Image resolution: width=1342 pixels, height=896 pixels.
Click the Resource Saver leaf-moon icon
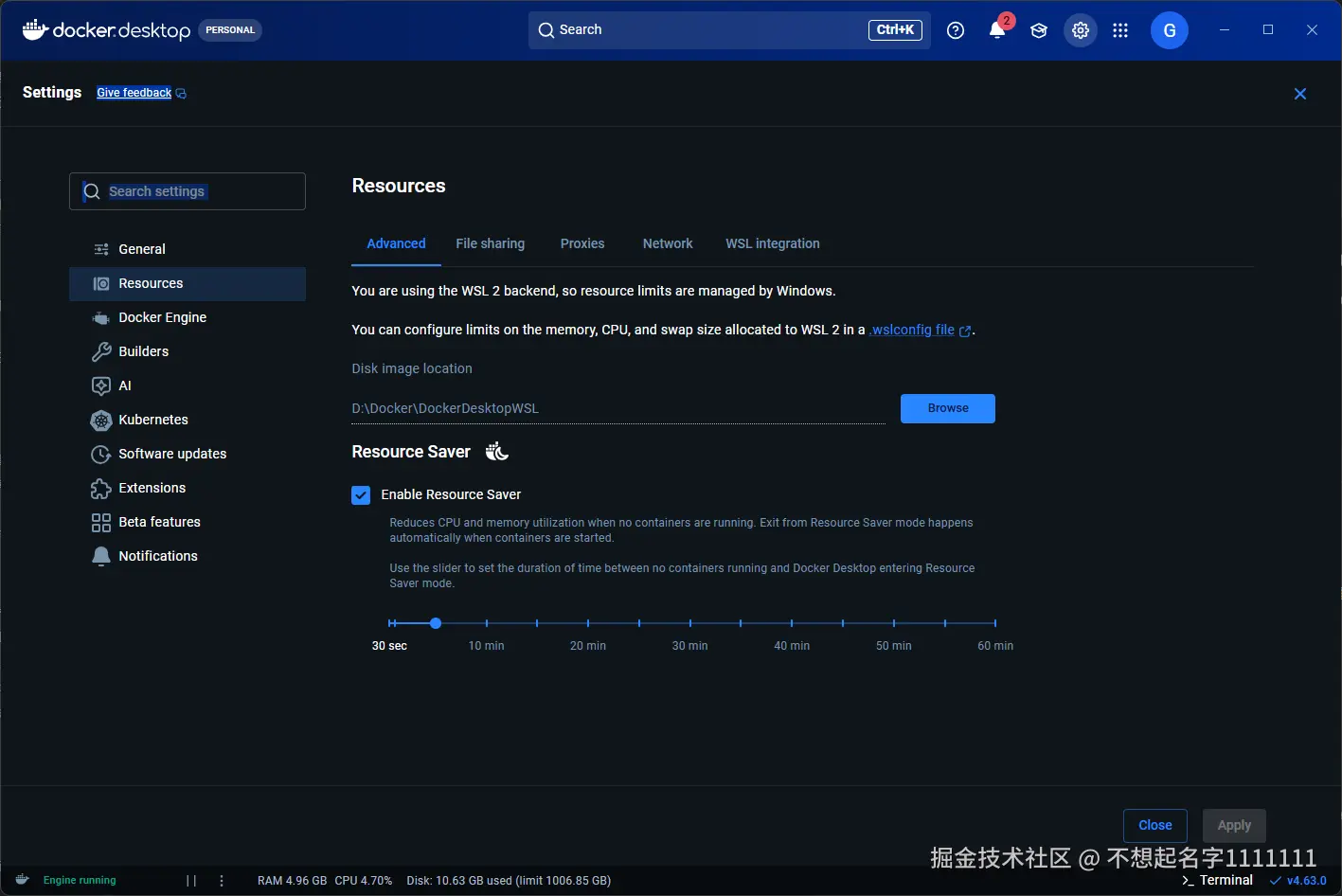(497, 452)
